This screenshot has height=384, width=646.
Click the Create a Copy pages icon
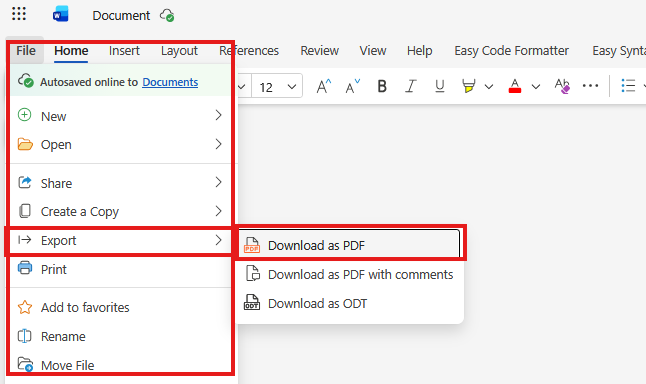point(25,211)
